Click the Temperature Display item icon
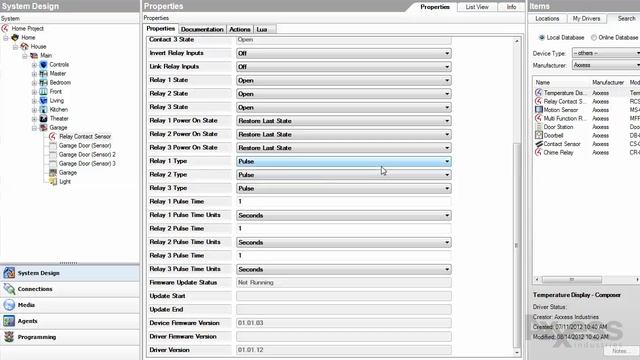Image resolution: width=640 pixels, height=360 pixels. 539,93
